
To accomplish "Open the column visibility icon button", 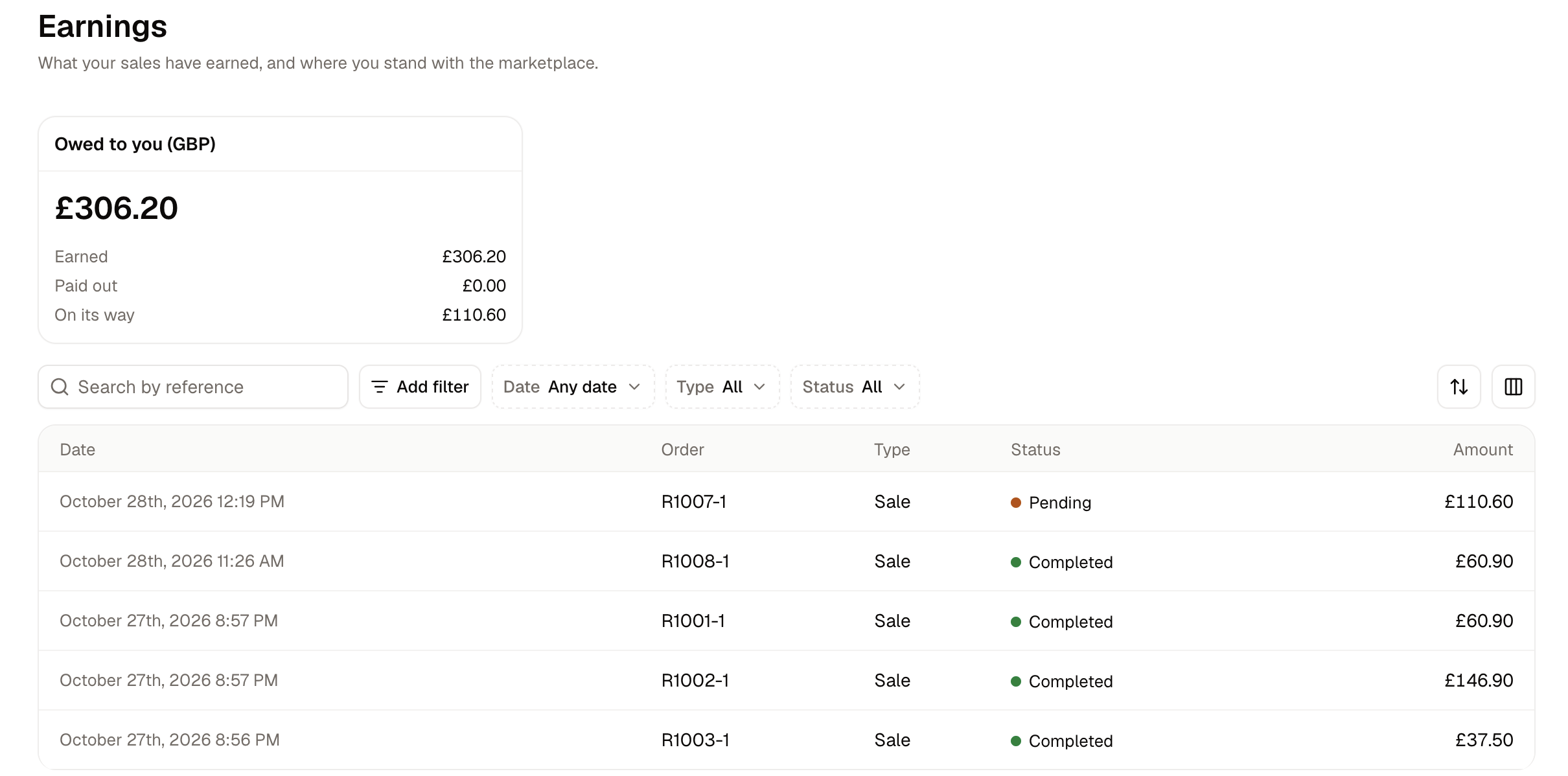I will [1513, 387].
